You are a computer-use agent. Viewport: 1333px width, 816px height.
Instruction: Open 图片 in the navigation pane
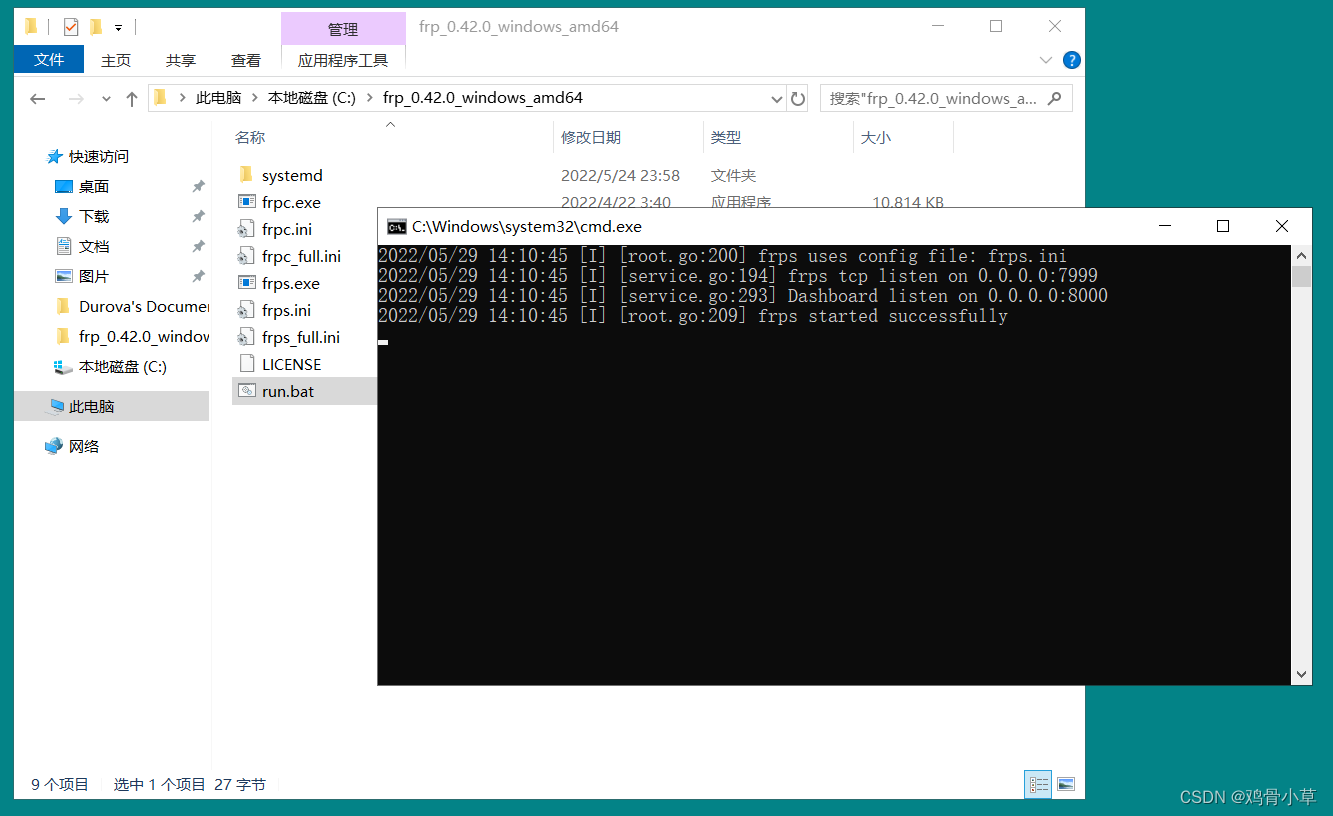pyautogui.click(x=94, y=277)
